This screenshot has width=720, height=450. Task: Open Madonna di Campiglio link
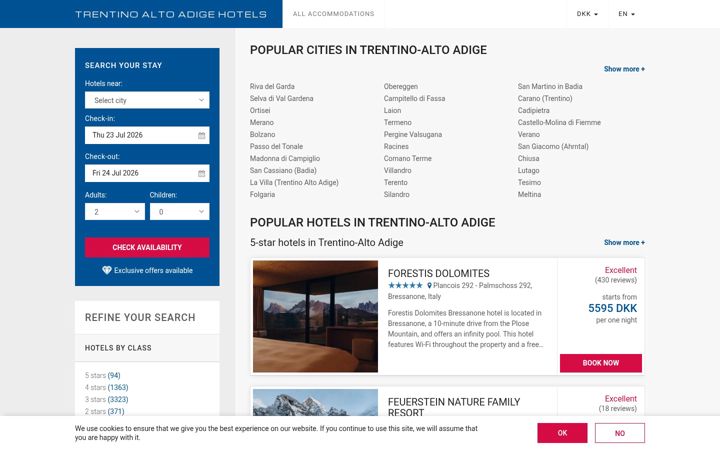click(285, 158)
